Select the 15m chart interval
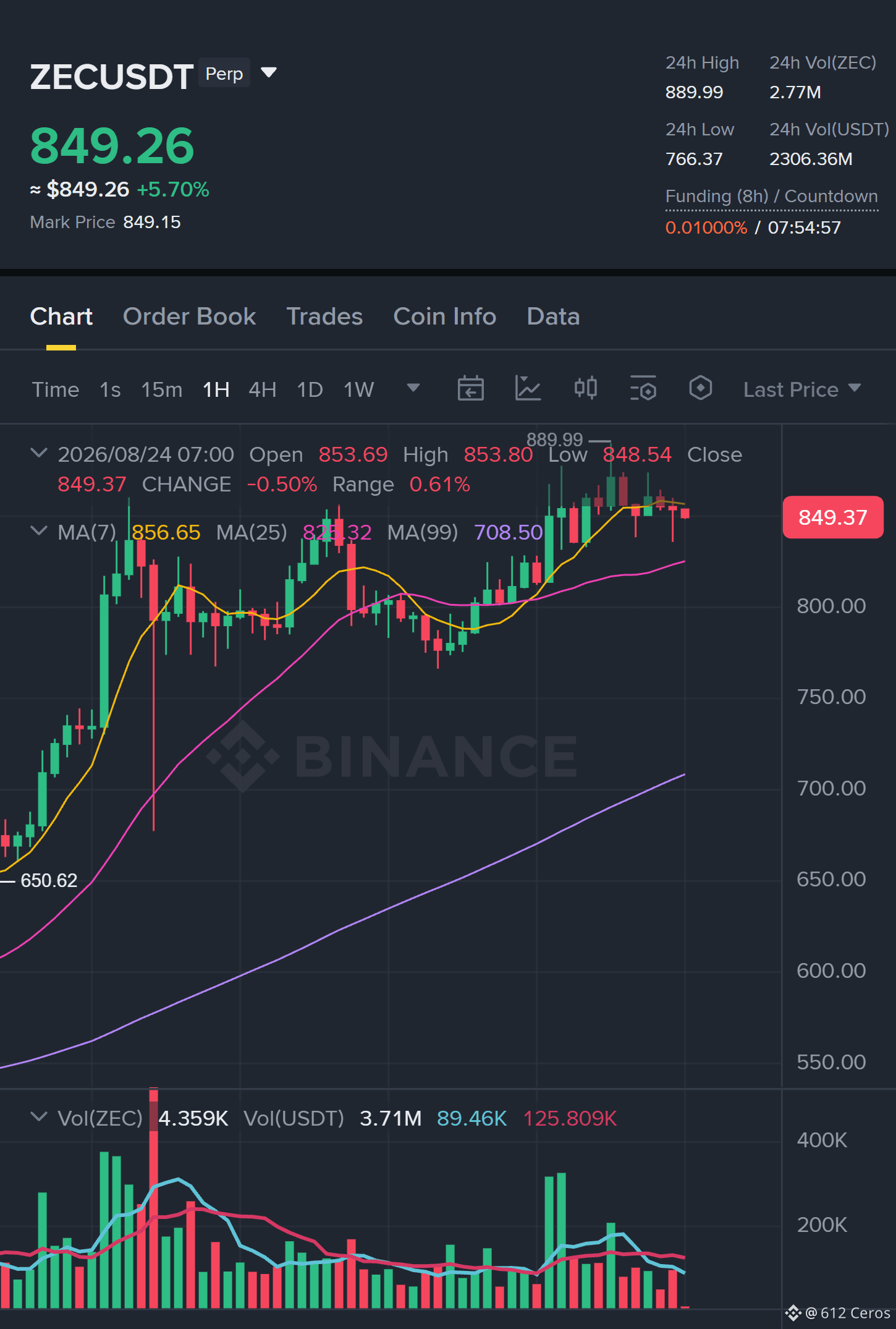 click(162, 389)
